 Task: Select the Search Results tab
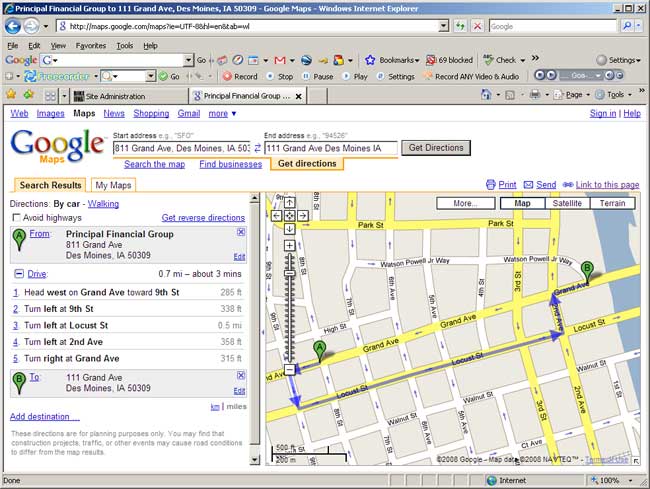pyautogui.click(x=50, y=185)
